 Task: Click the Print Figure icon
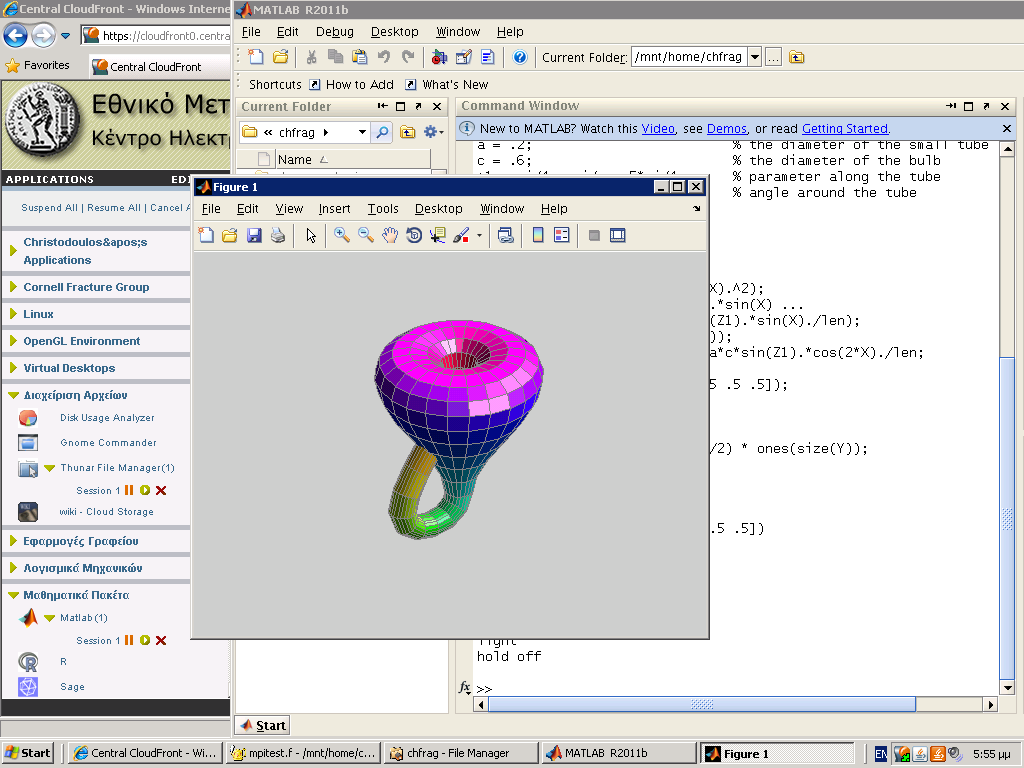[x=278, y=235]
